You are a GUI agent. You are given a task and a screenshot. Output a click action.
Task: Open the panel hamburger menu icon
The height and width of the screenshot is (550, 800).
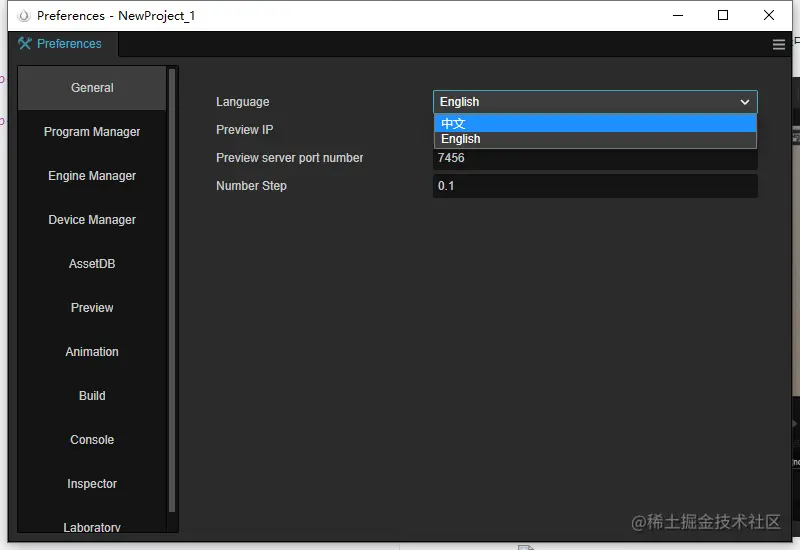coord(779,44)
